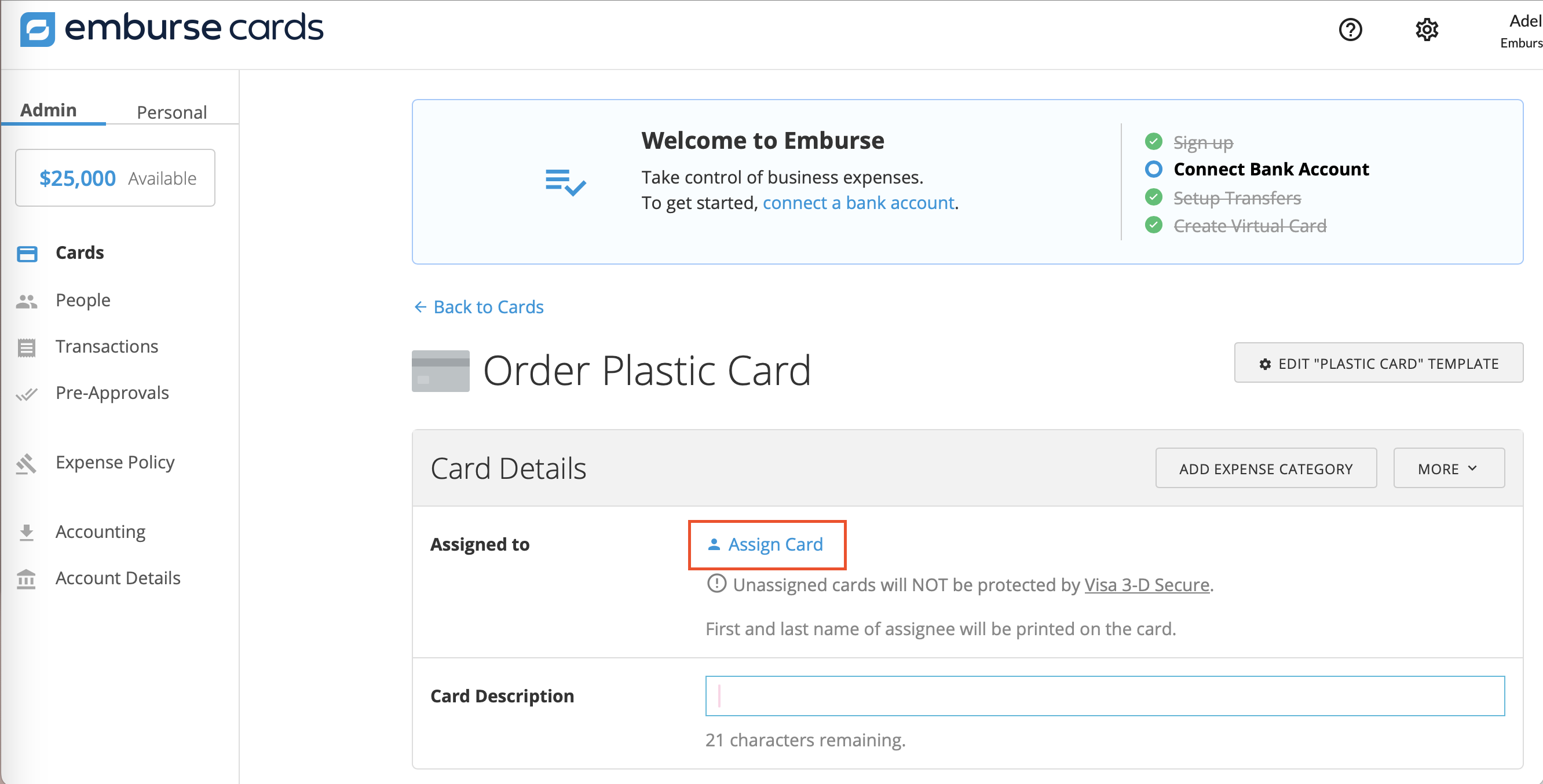Click the Setup Transfers completed checkmark
Screen dimensions: 1543x784
(x=1154, y=197)
